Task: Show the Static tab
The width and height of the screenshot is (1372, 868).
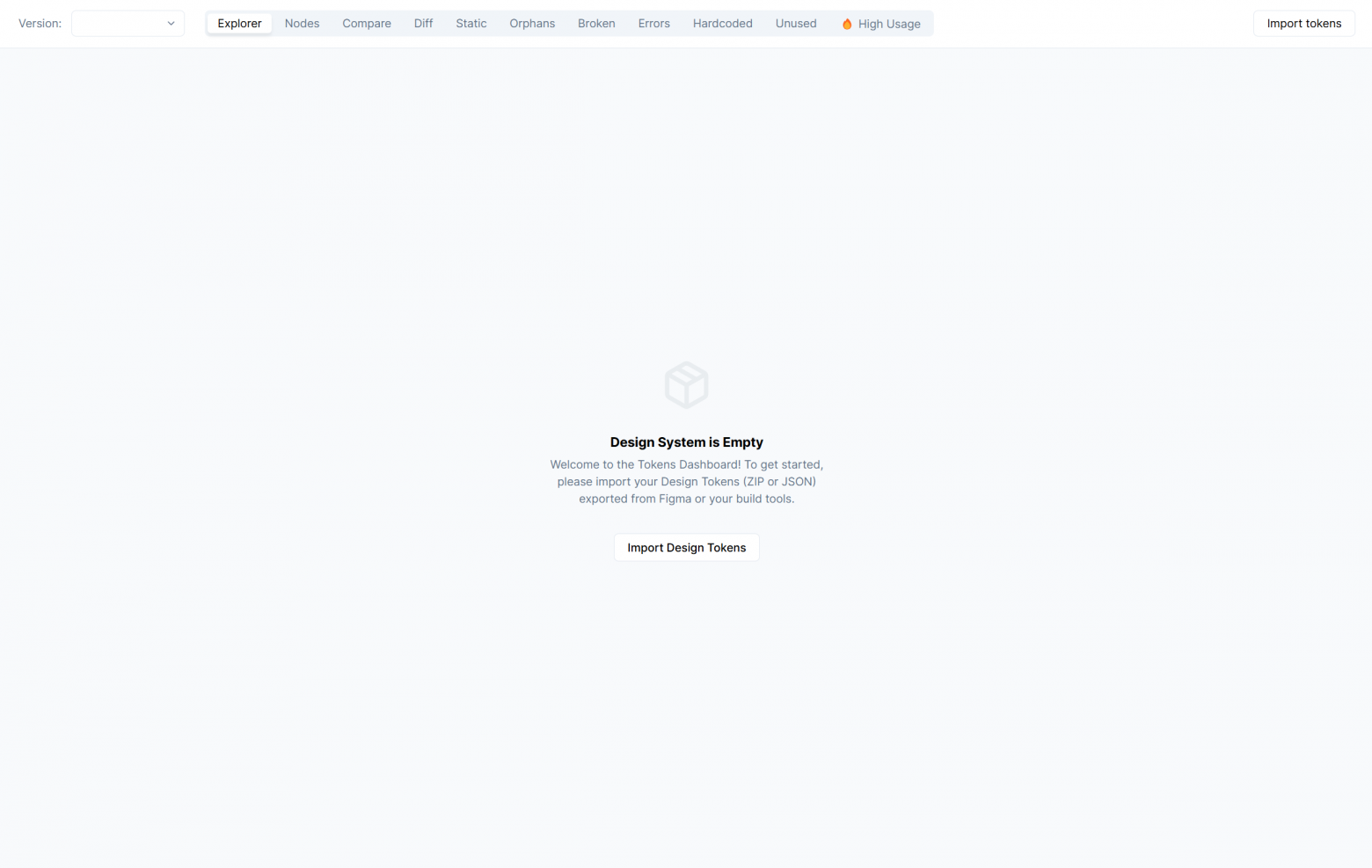Action: click(471, 24)
